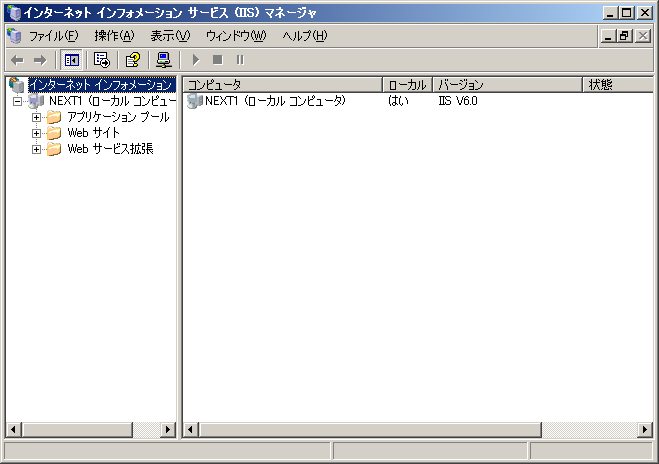659x464 pixels.
Task: Open the ファイル(F) menu
Action: [x=53, y=36]
